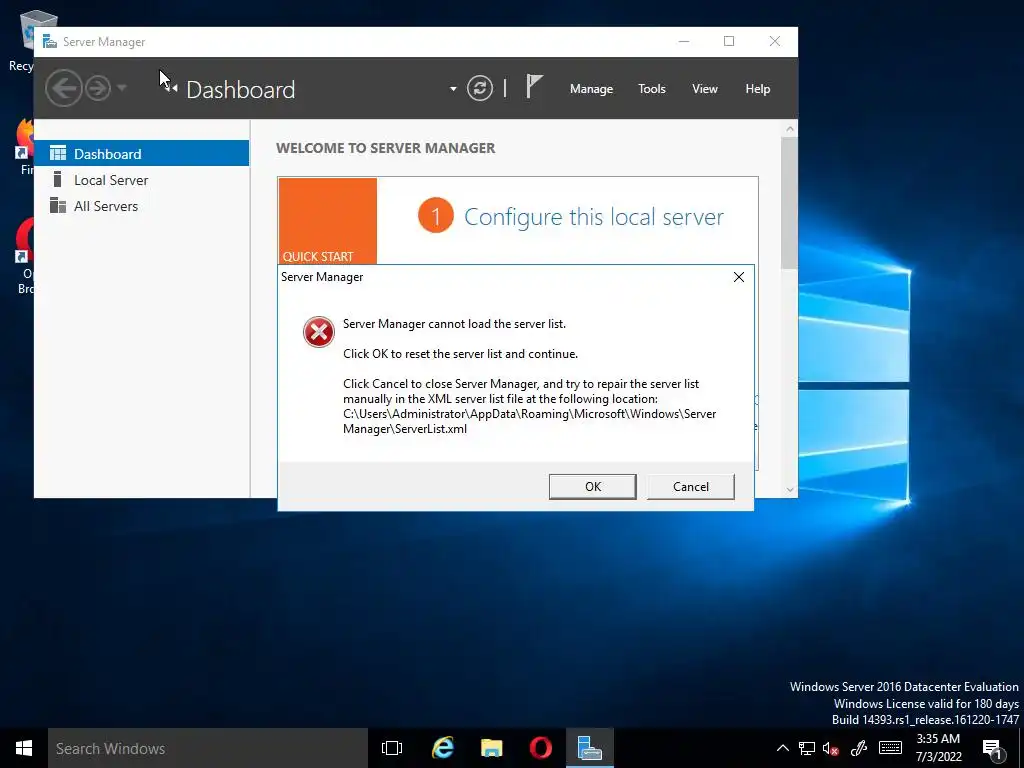The width and height of the screenshot is (1024, 768).
Task: Launch Internet Explorer from the taskbar
Action: (443, 748)
